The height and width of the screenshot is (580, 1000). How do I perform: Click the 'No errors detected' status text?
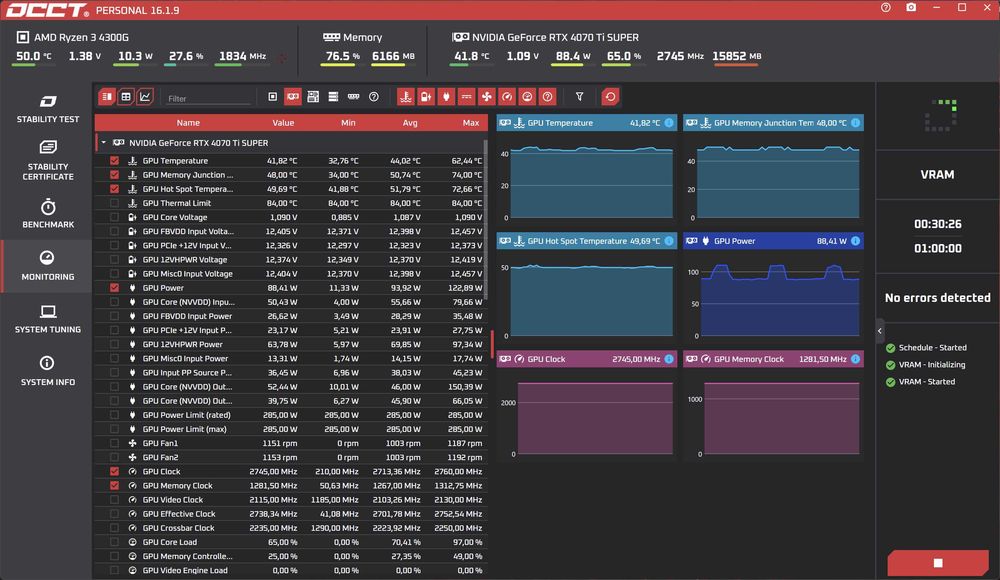coord(938,298)
